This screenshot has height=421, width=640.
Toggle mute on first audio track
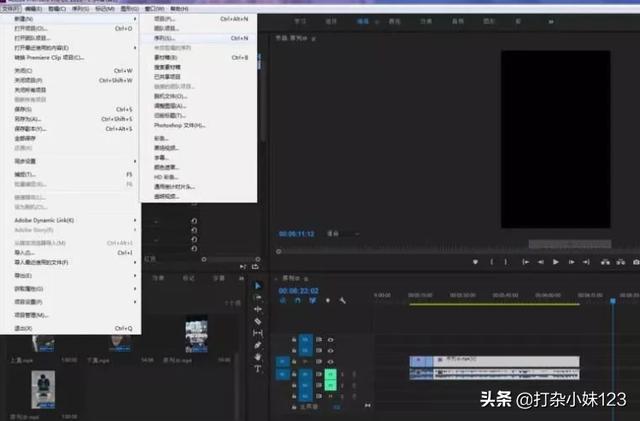click(x=331, y=374)
